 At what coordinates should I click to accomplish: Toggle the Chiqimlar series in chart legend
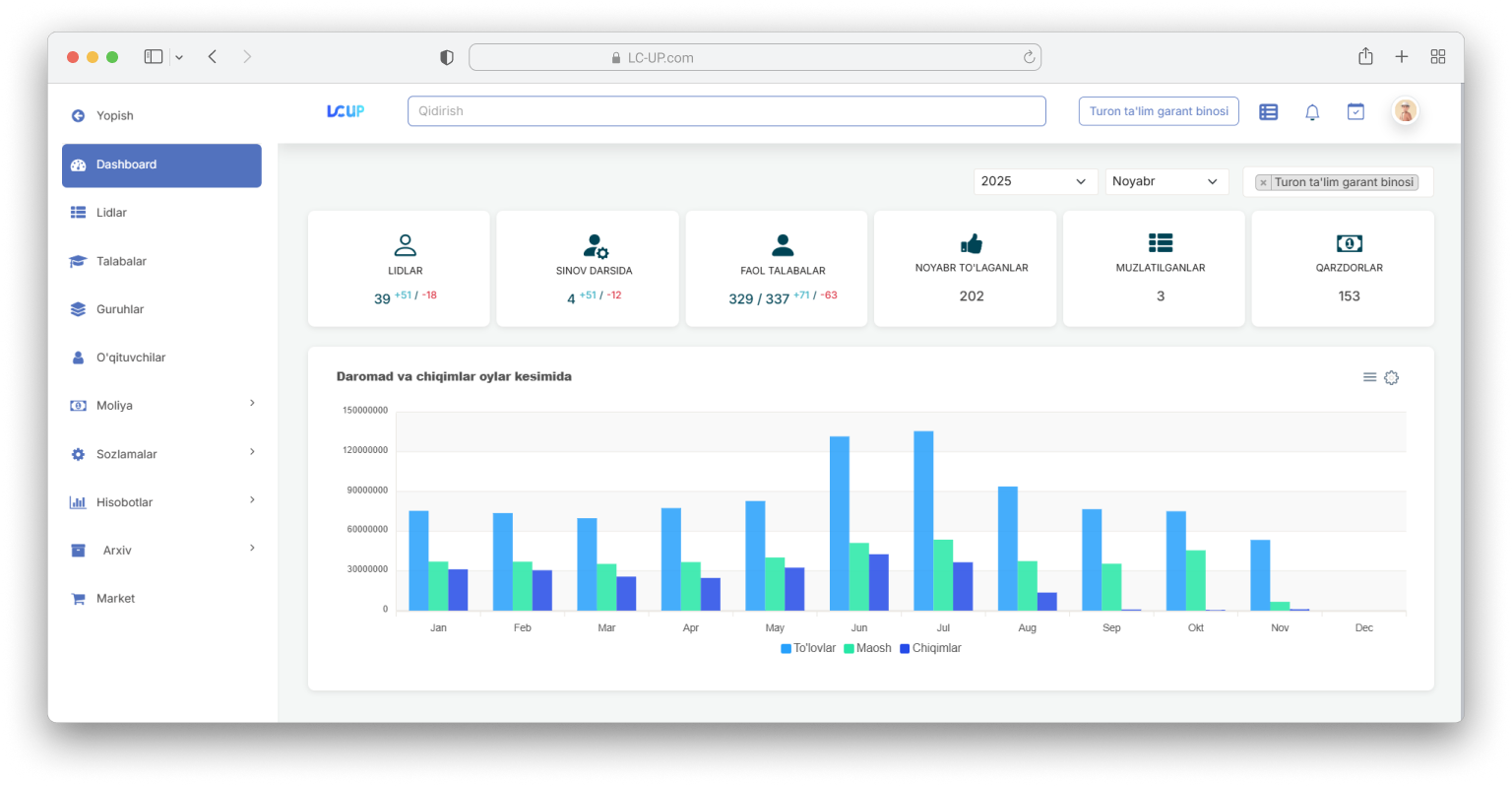930,648
